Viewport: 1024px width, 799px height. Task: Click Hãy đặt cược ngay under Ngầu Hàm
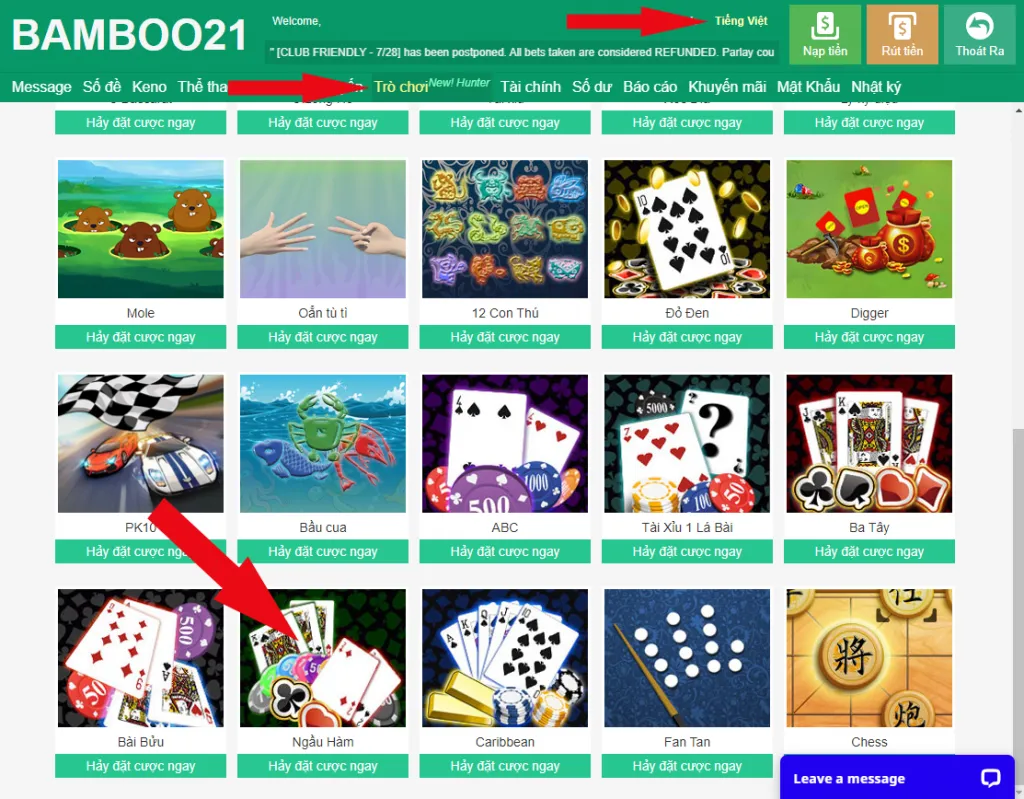pos(323,766)
